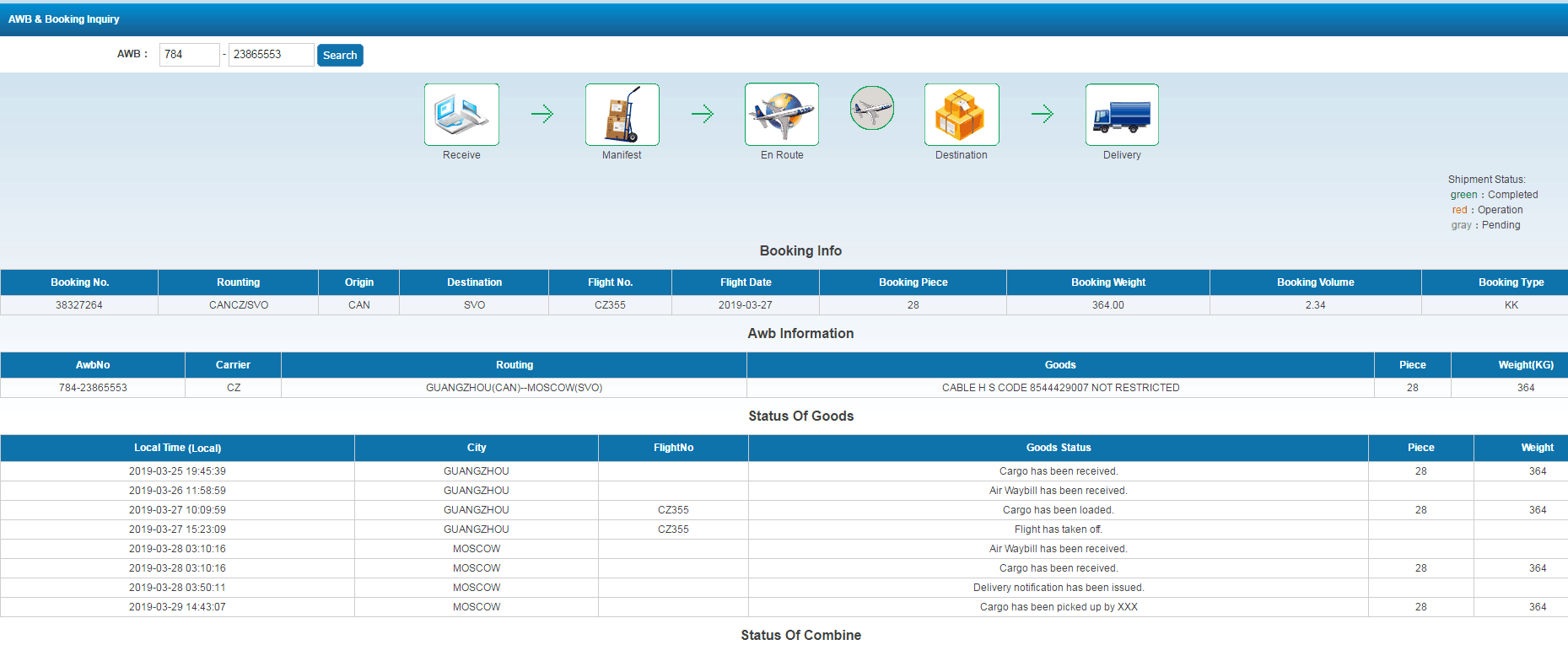This screenshot has width=1568, height=645.
Task: Click the Delivery blue truck icon
Action: pos(1122,115)
